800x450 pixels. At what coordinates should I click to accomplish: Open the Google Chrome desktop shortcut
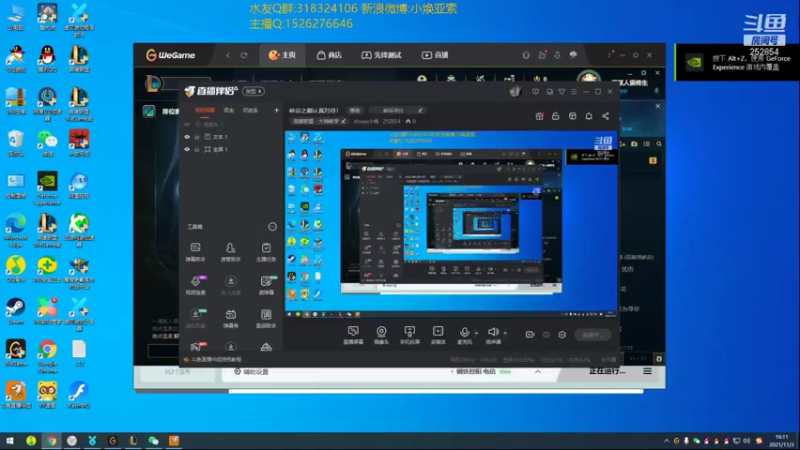click(47, 356)
